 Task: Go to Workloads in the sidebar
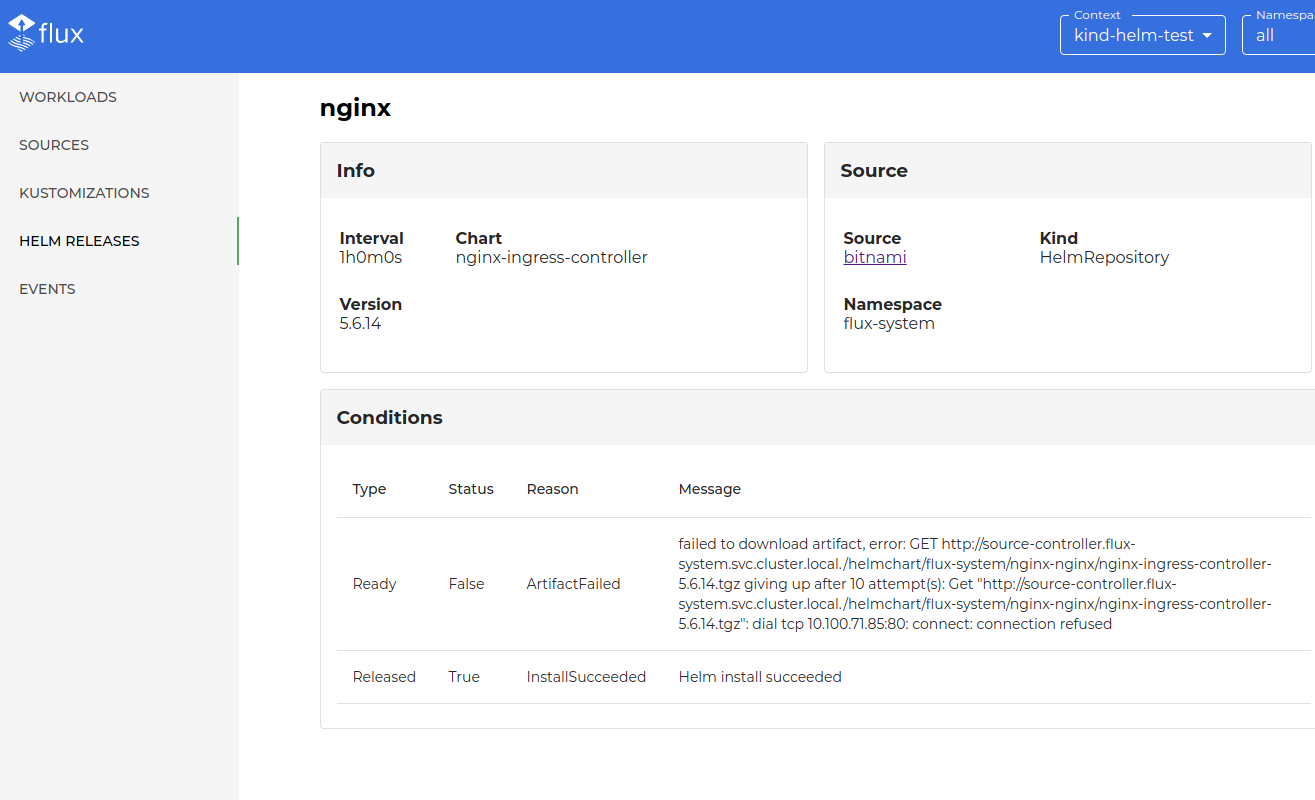point(68,97)
